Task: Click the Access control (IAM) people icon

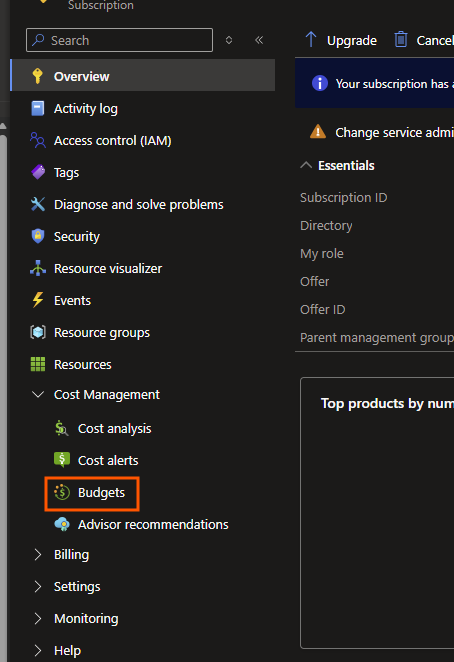Action: click(38, 140)
